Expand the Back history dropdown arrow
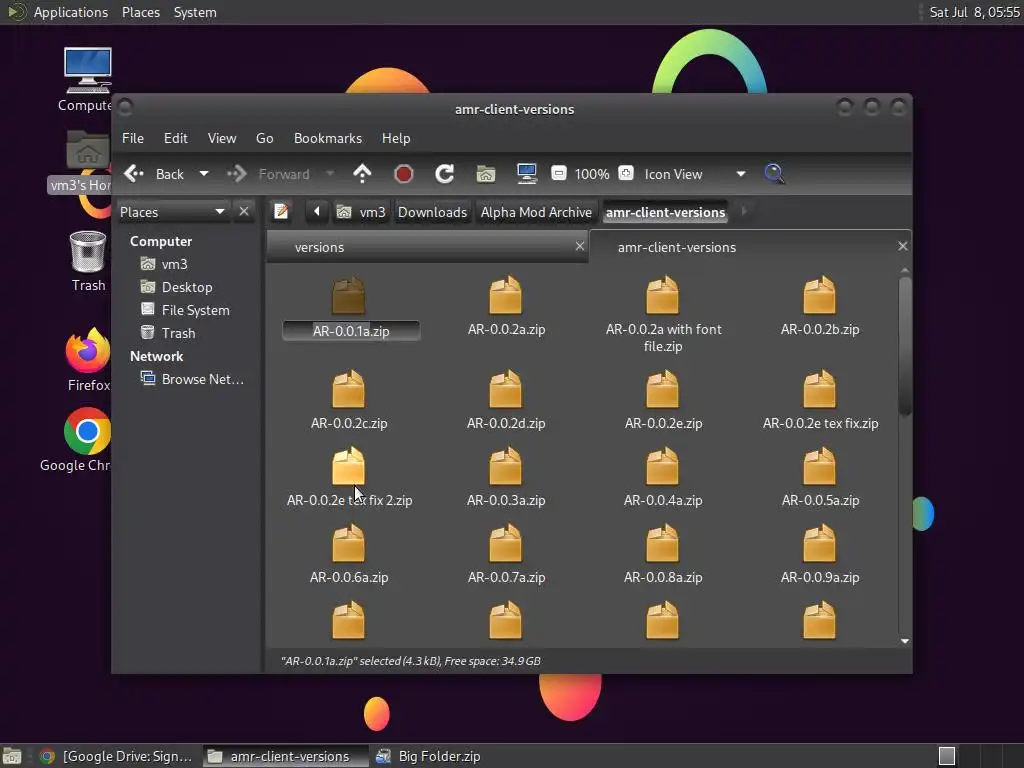Viewport: 1024px width, 768px height. pos(204,174)
